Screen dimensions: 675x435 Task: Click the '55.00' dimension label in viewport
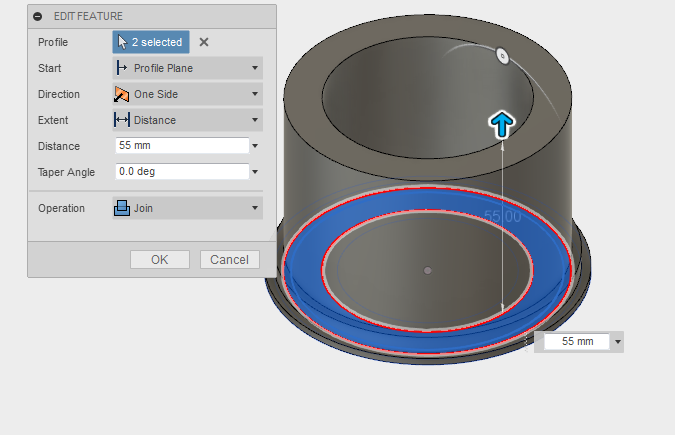502,216
